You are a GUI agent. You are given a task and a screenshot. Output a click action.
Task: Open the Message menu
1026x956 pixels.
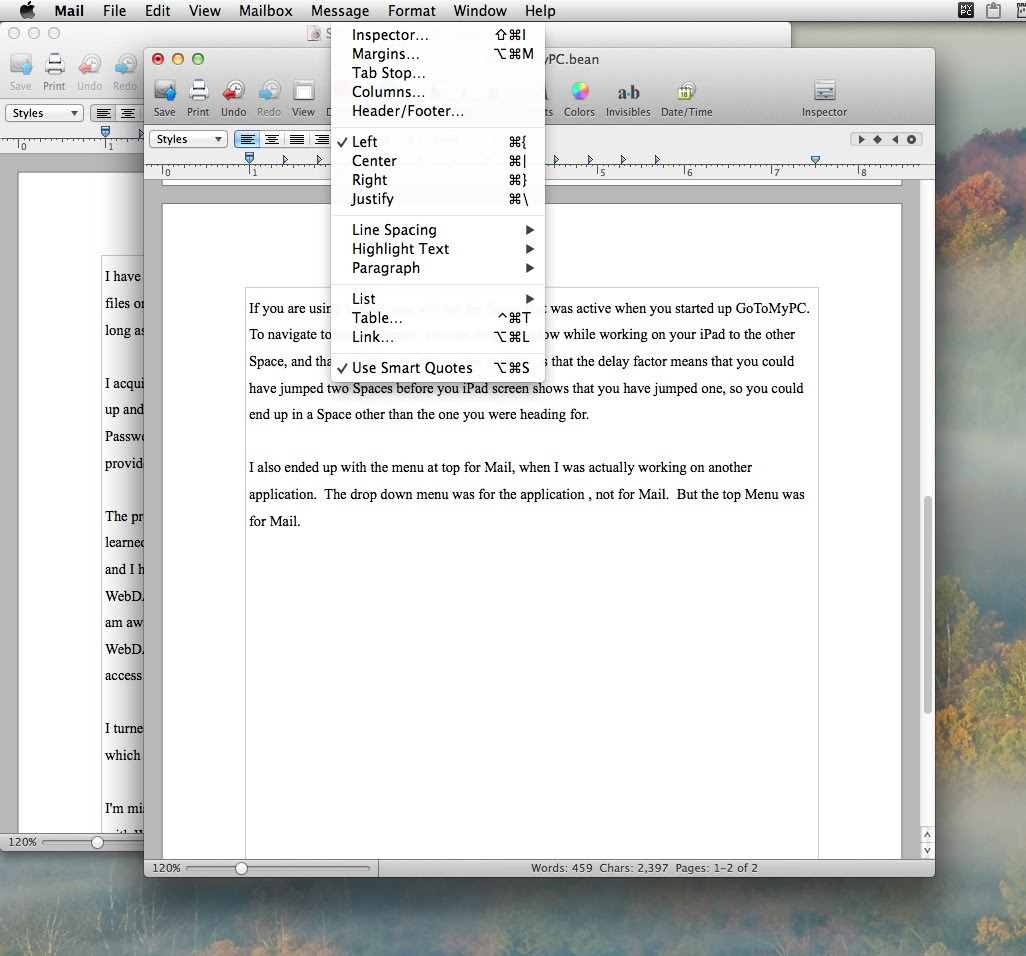(x=340, y=11)
